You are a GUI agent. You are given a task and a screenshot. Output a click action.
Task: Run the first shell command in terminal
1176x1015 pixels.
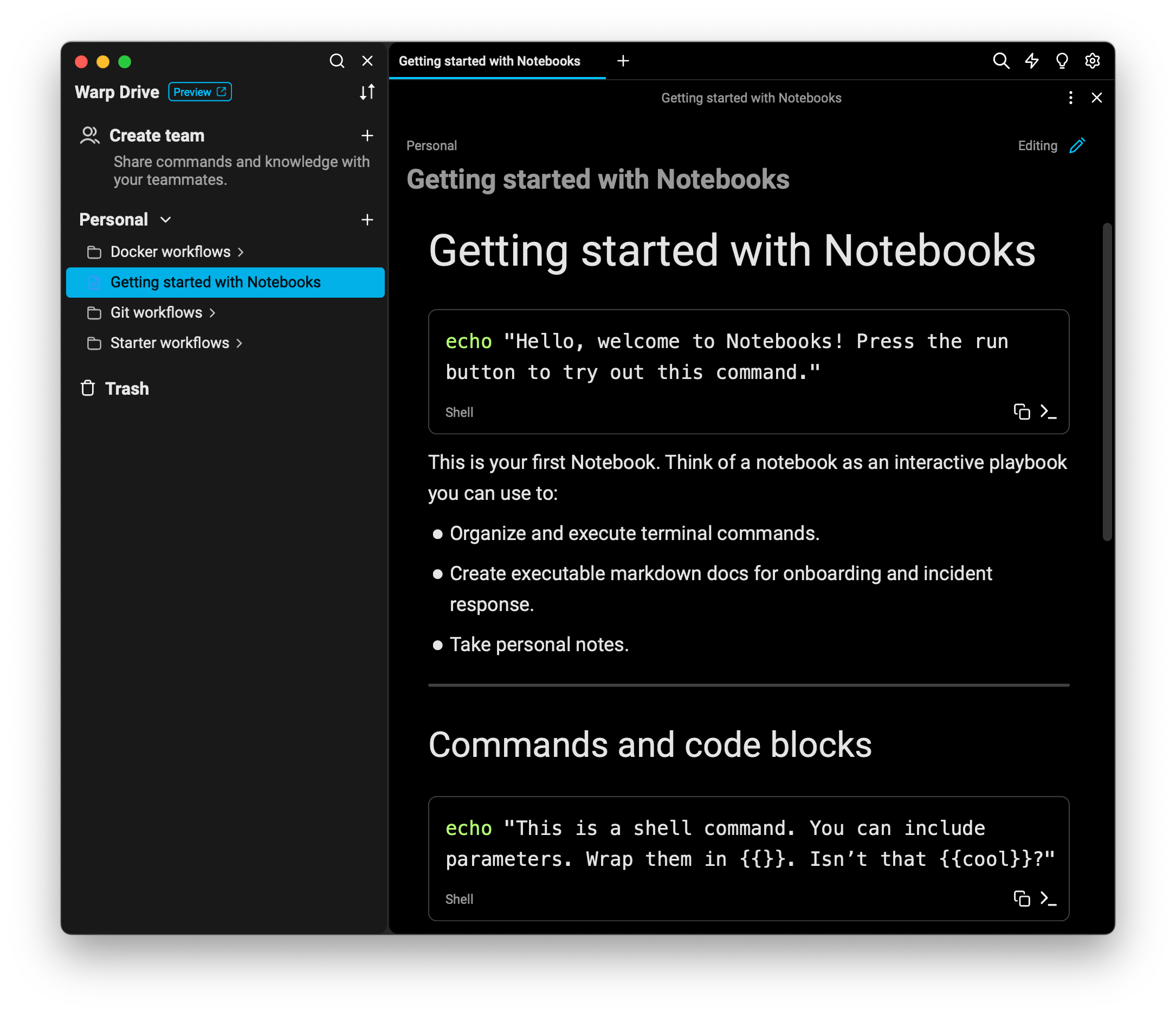pos(1048,412)
